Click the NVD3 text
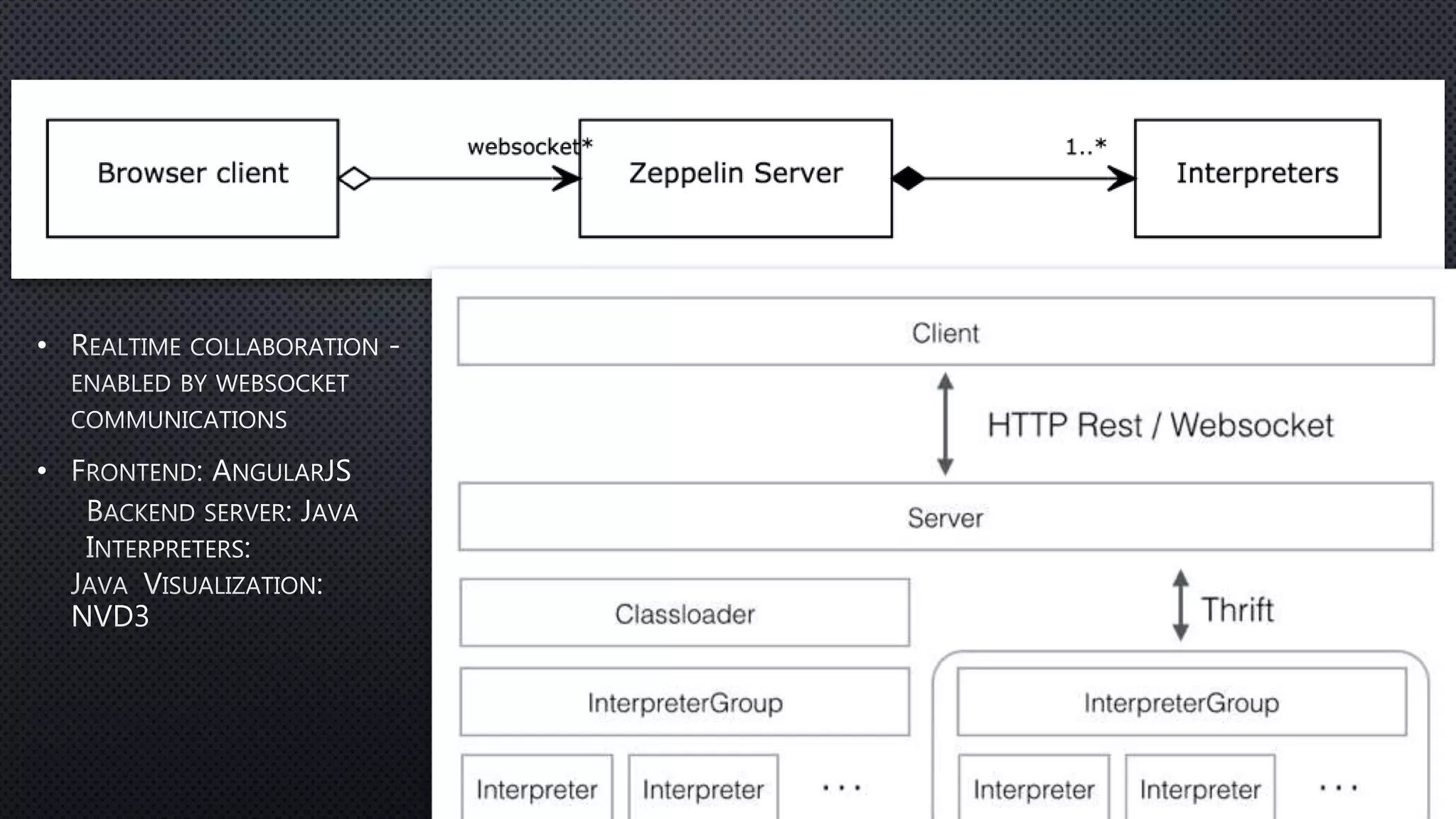Image resolution: width=1456 pixels, height=819 pixels. point(110,616)
